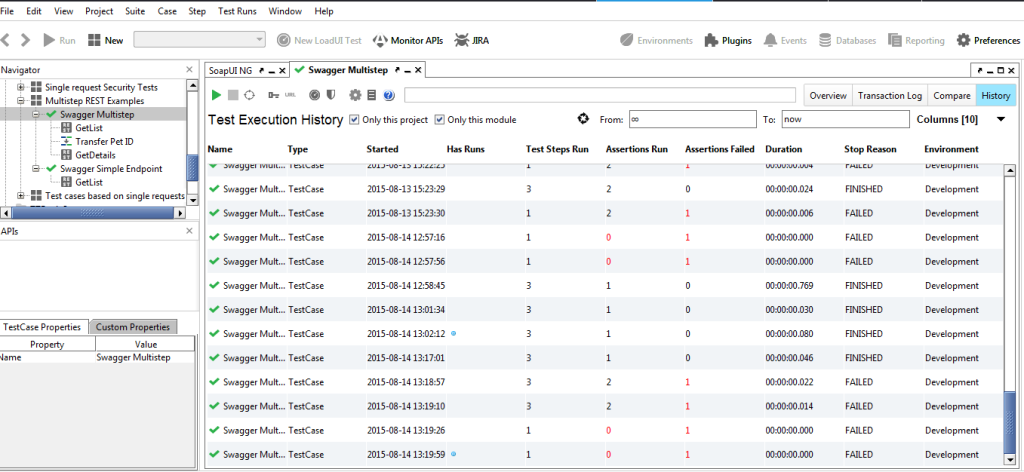Open the Suite menu
Screen dimensions: 1024x472
tap(135, 11)
